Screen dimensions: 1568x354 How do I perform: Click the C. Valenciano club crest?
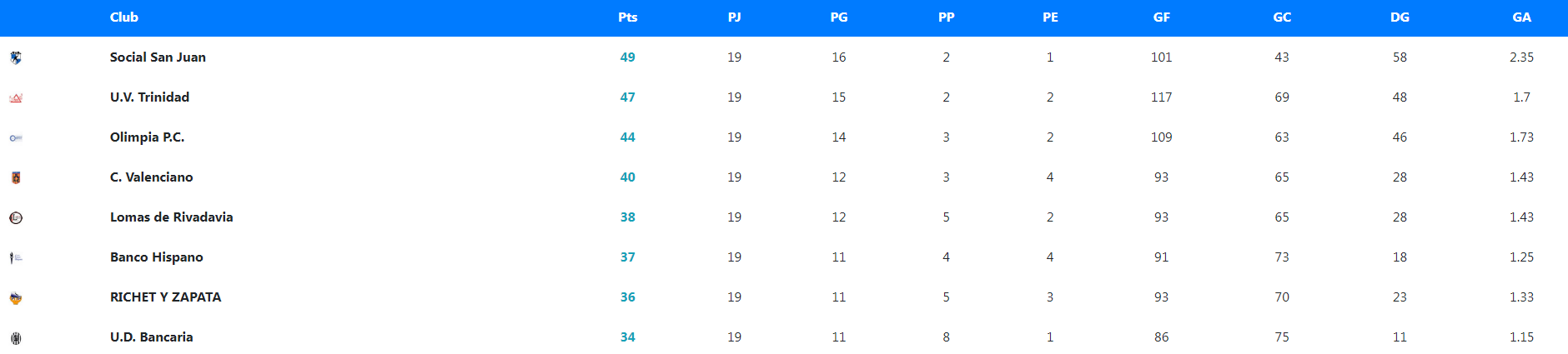coord(16,177)
